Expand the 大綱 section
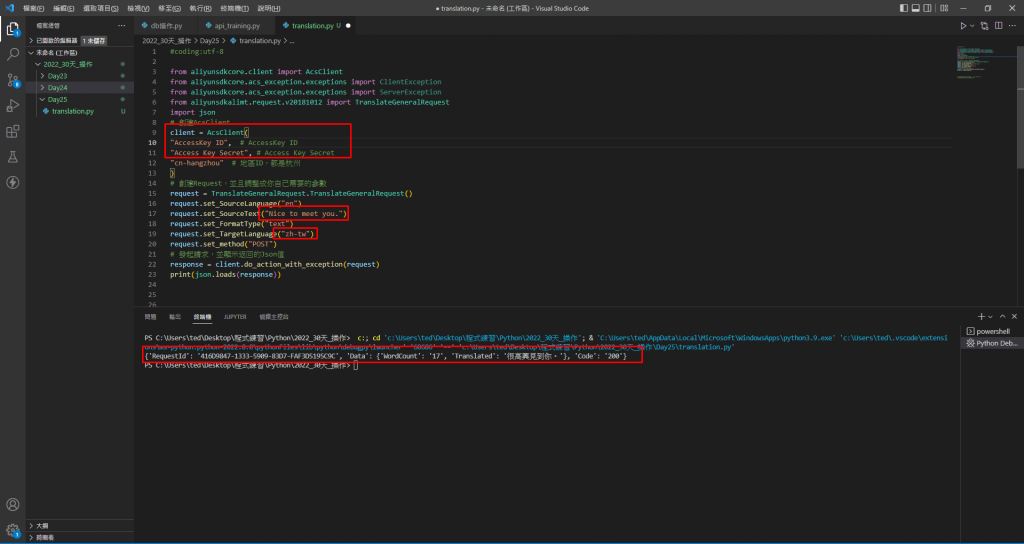 point(80,525)
